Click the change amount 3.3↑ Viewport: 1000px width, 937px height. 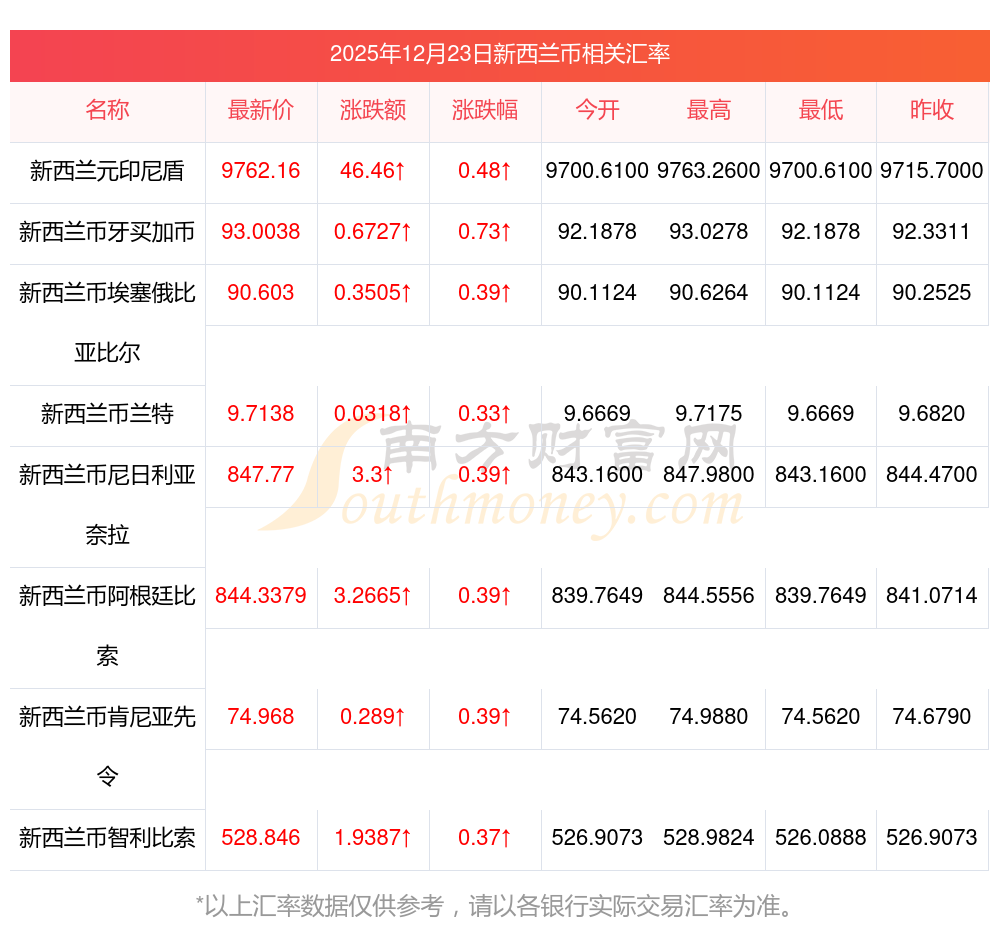click(373, 475)
